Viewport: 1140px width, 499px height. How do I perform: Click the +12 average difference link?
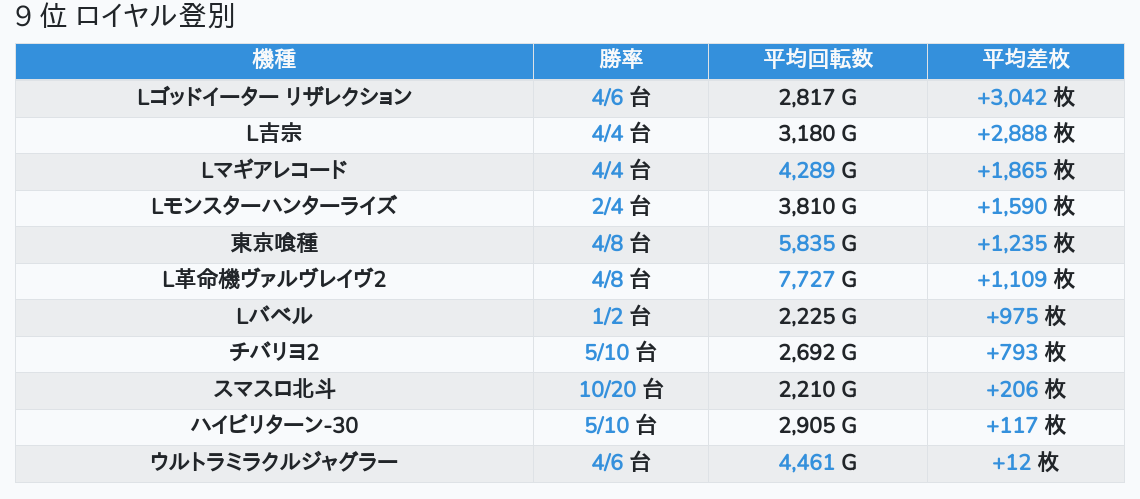click(x=1011, y=463)
